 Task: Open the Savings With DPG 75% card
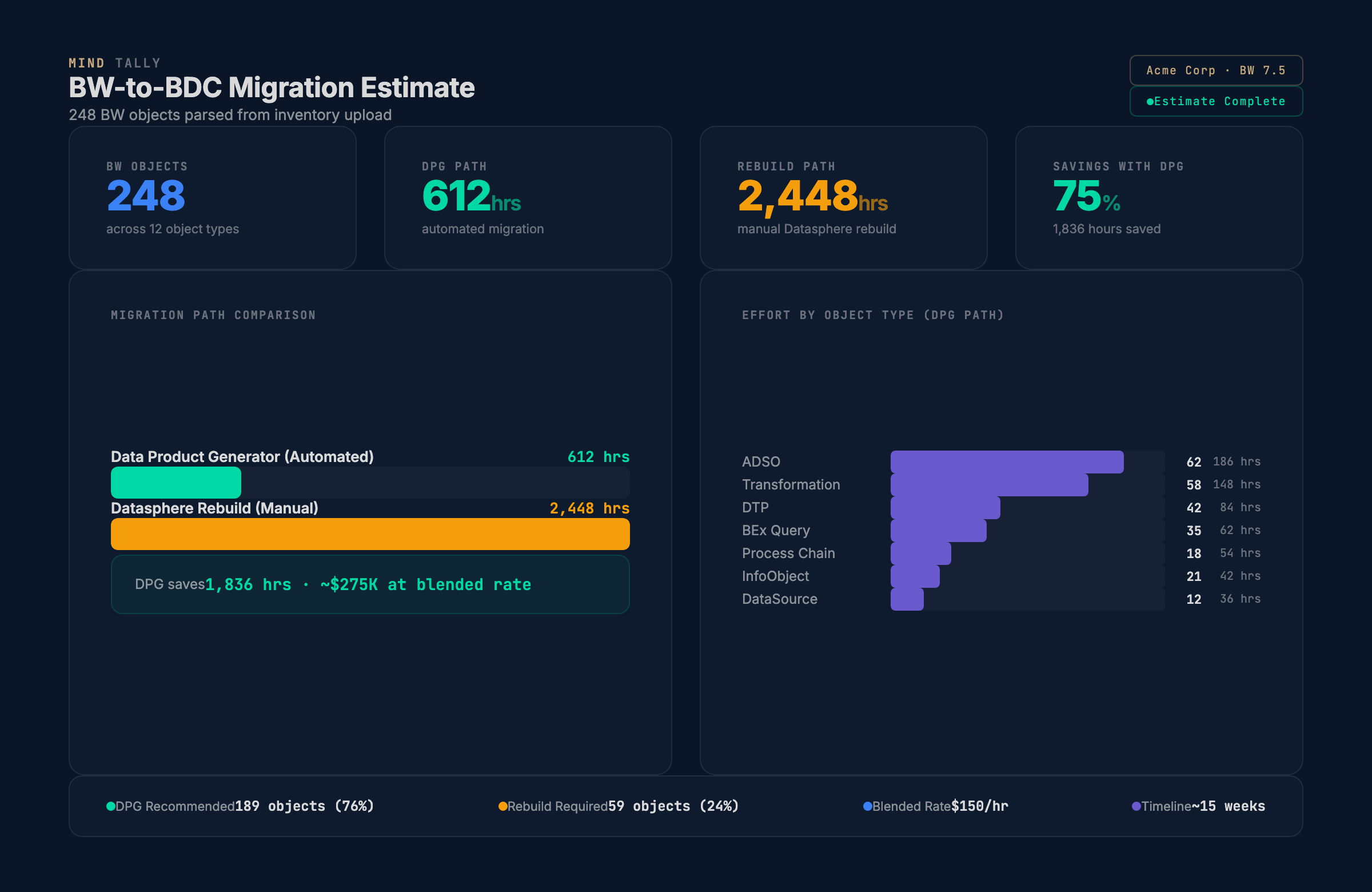tap(1159, 197)
